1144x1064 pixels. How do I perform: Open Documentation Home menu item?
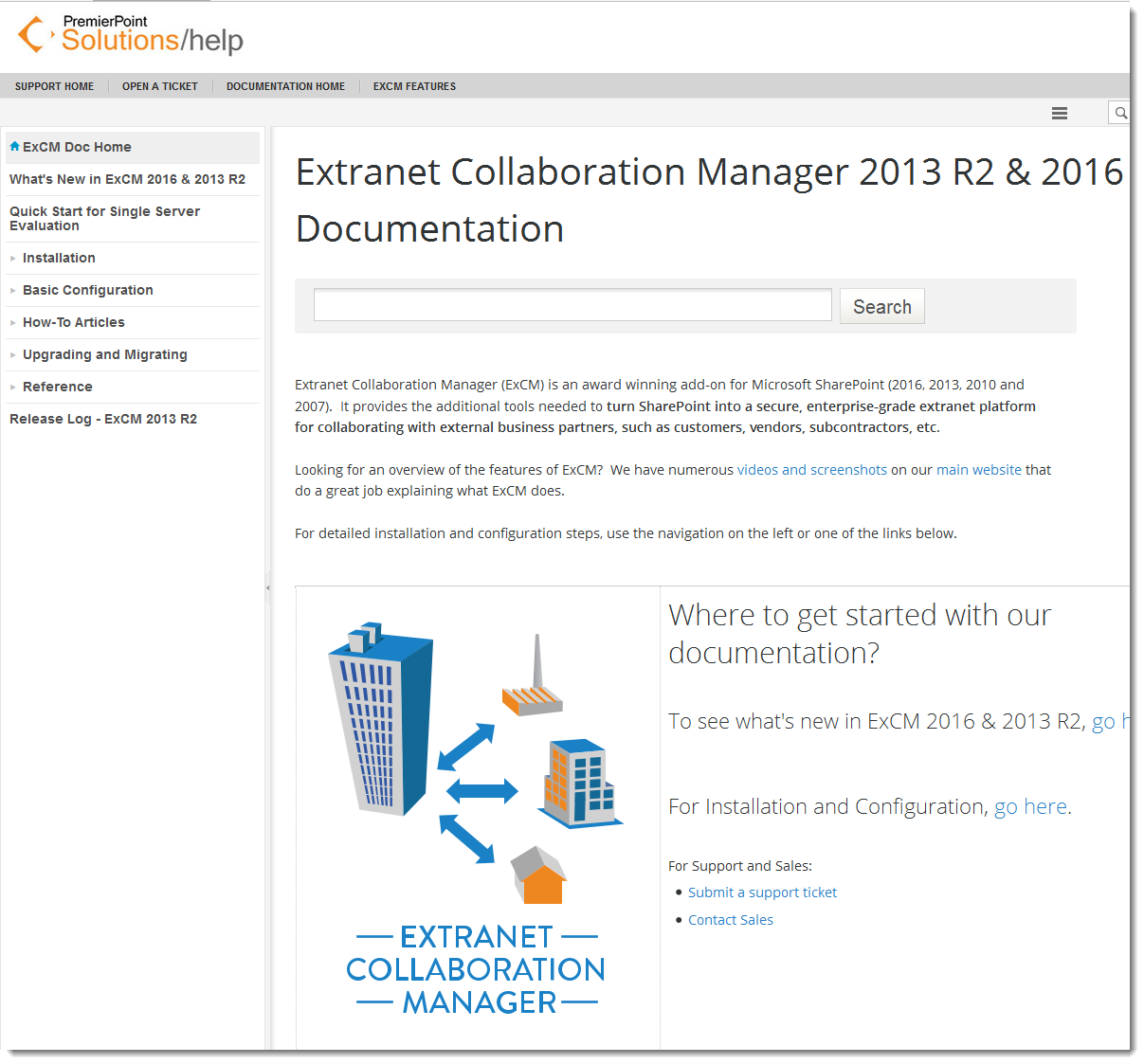285,86
